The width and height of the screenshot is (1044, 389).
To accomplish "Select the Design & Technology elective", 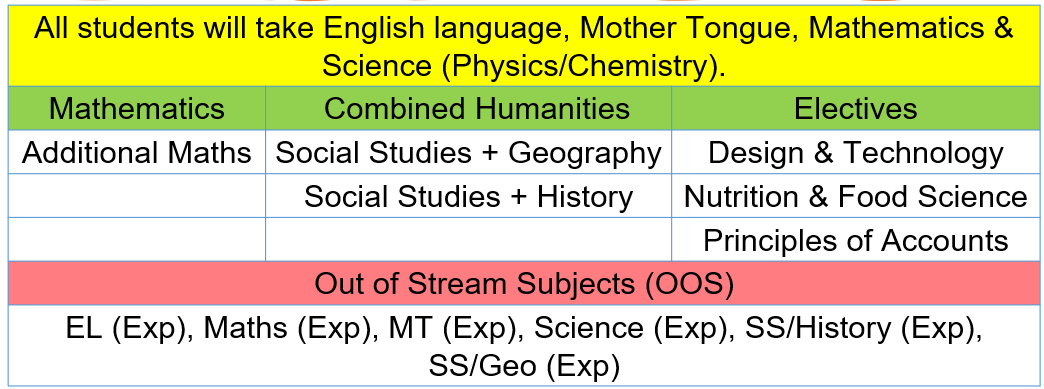I will tap(856, 152).
